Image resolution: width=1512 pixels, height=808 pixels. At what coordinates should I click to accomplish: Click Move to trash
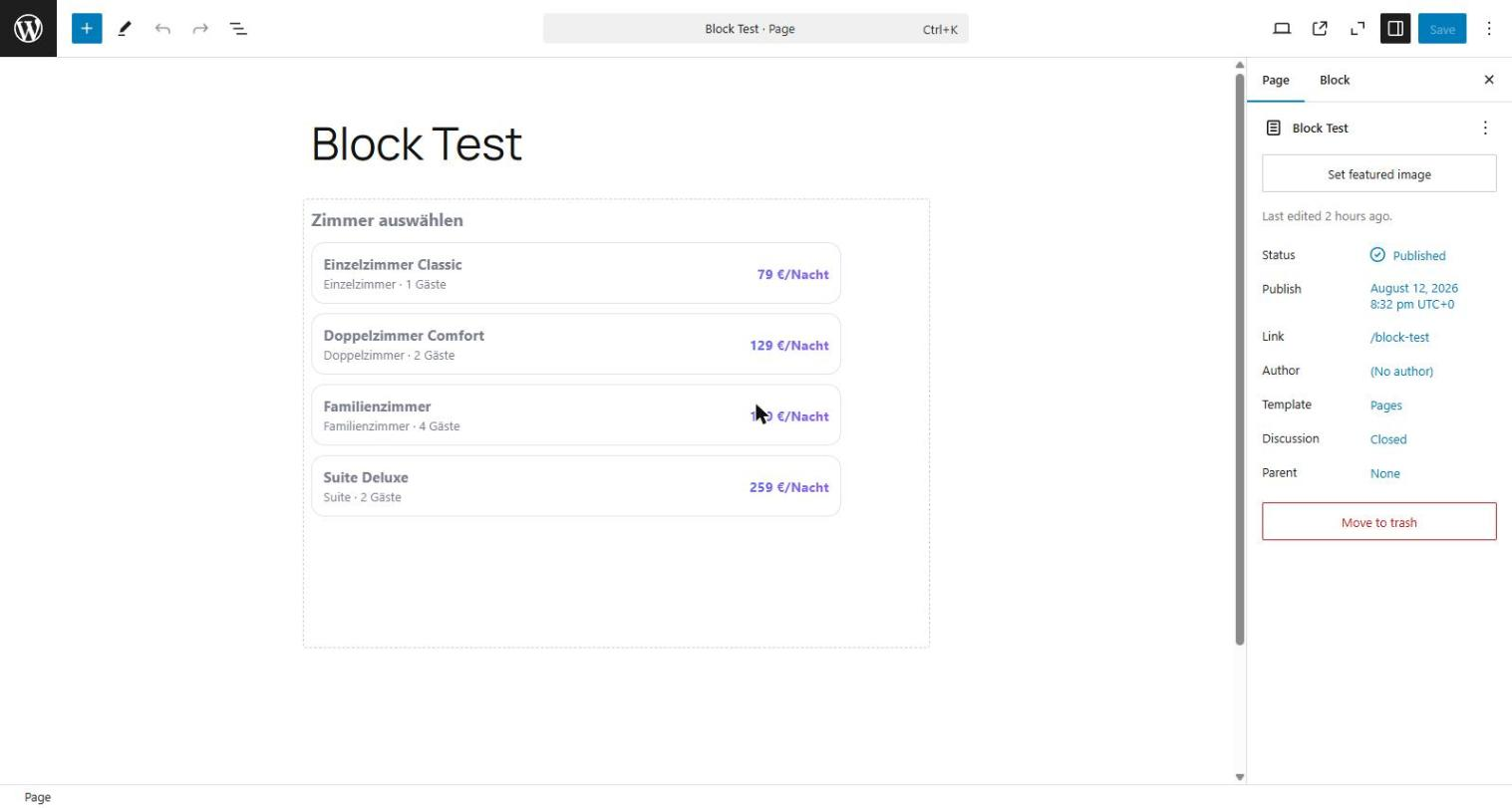[x=1378, y=522]
